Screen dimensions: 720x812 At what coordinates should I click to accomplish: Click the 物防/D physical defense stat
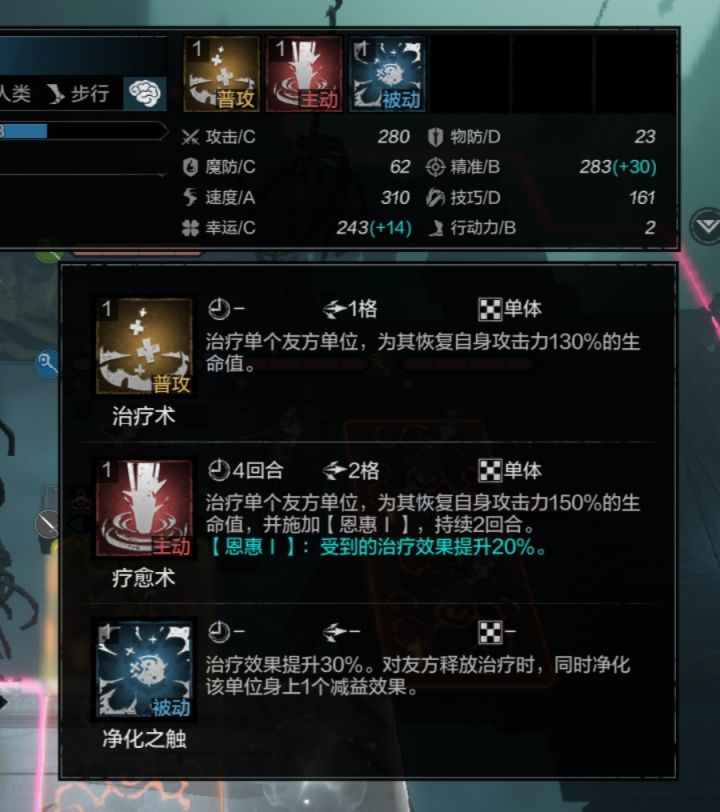(541, 137)
